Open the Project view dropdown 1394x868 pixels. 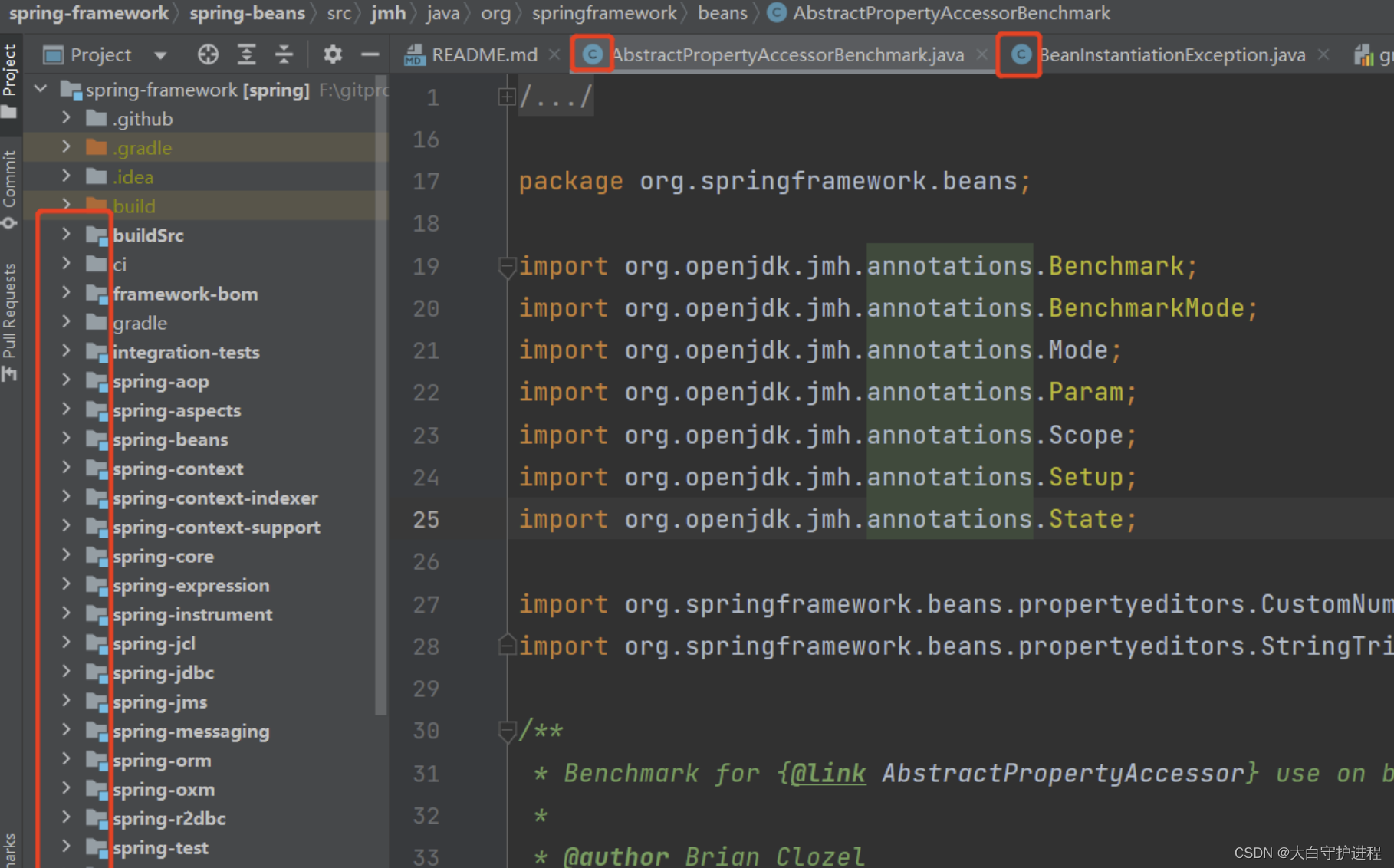(x=160, y=55)
